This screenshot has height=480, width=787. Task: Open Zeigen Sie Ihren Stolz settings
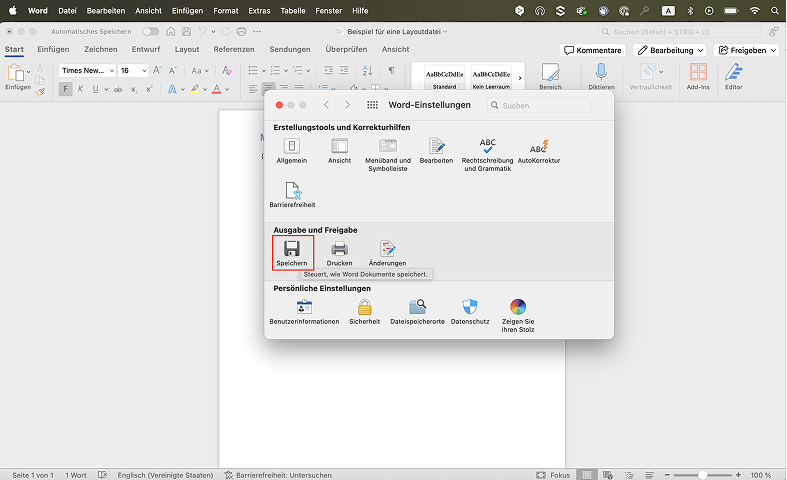tap(518, 315)
